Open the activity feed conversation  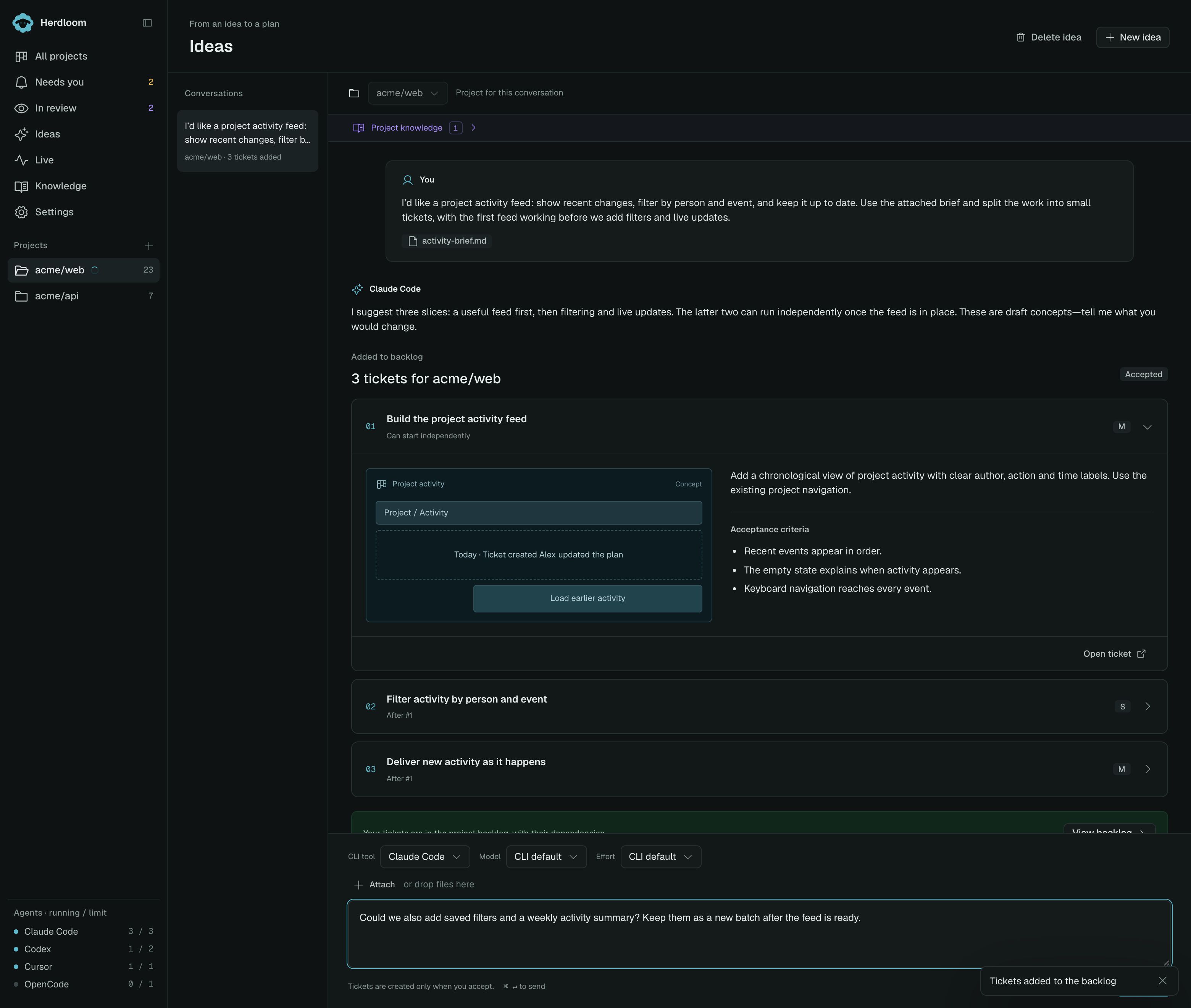tap(247, 141)
